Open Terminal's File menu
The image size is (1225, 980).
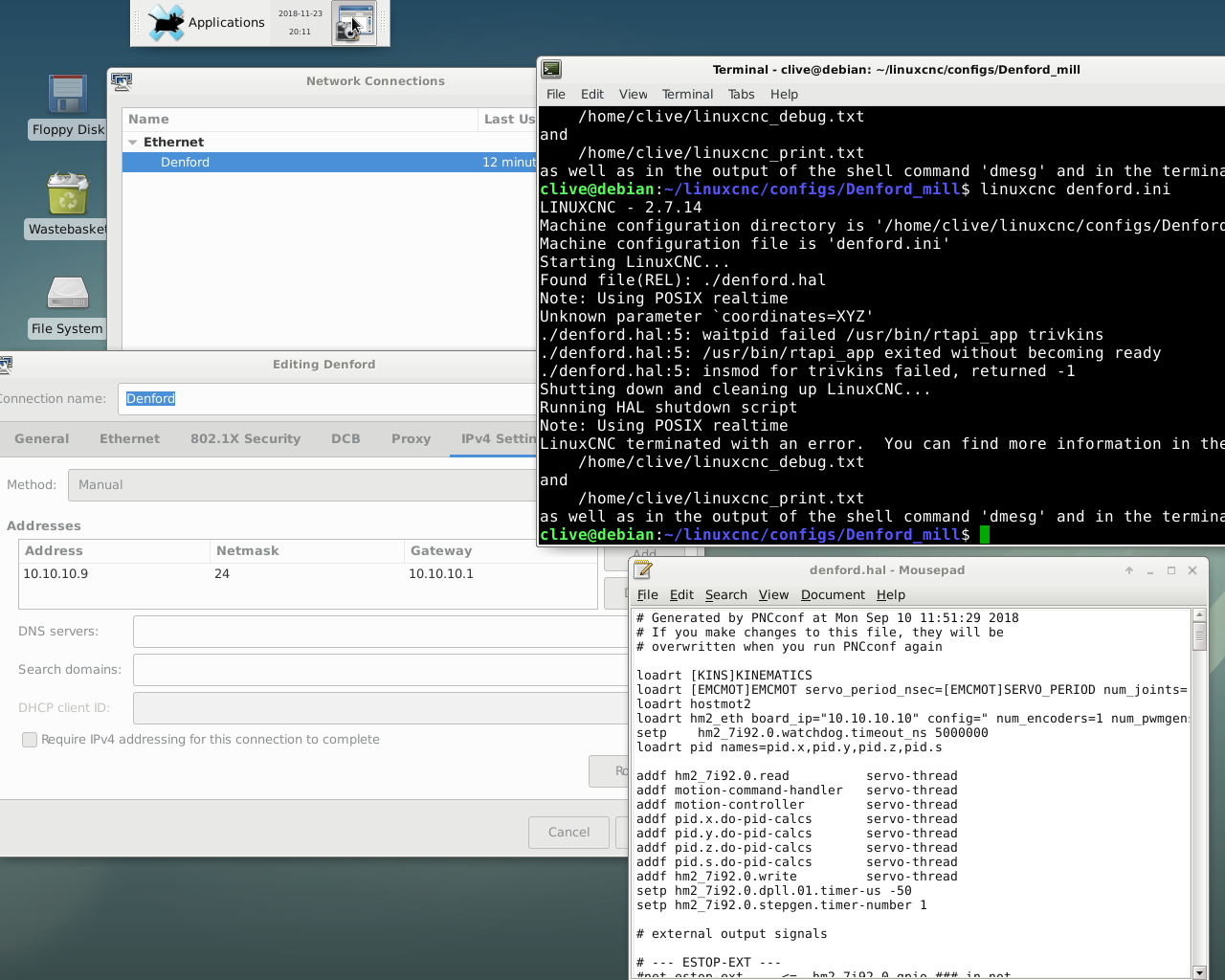tap(556, 94)
